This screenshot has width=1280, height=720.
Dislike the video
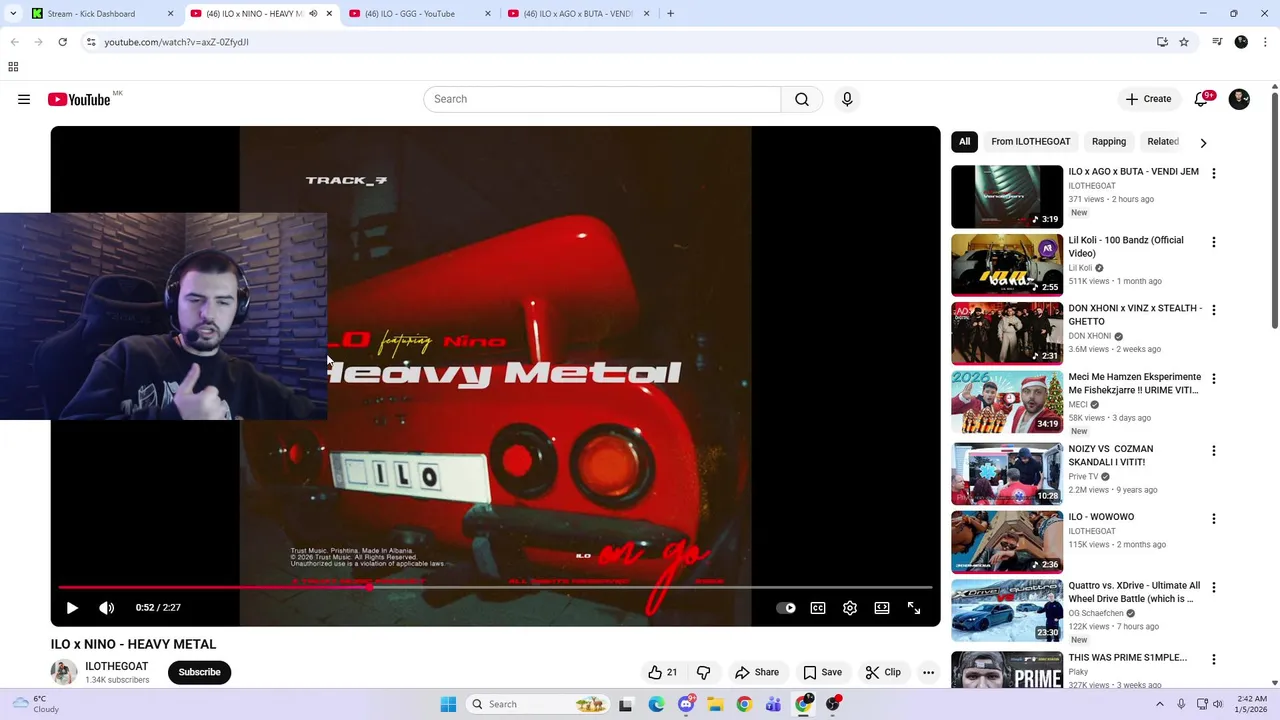[x=704, y=672]
